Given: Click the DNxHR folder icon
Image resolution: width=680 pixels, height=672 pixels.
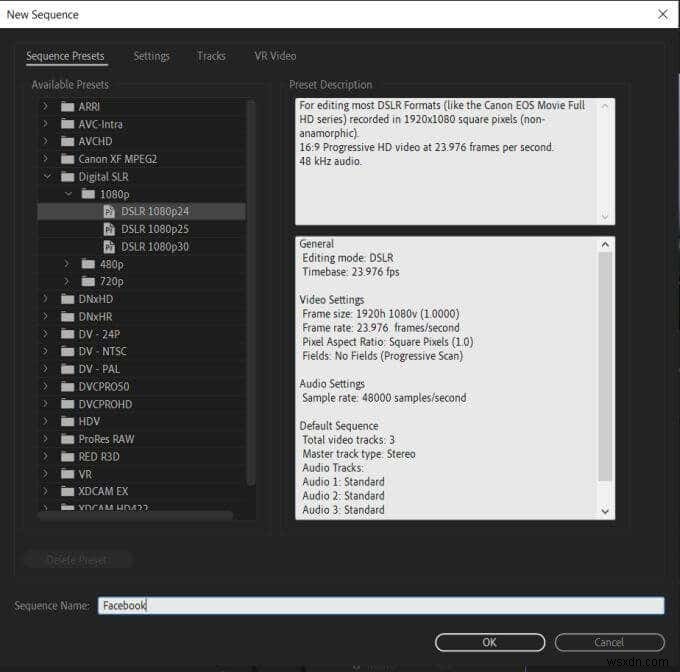Looking at the screenshot, I should click(x=67, y=317).
